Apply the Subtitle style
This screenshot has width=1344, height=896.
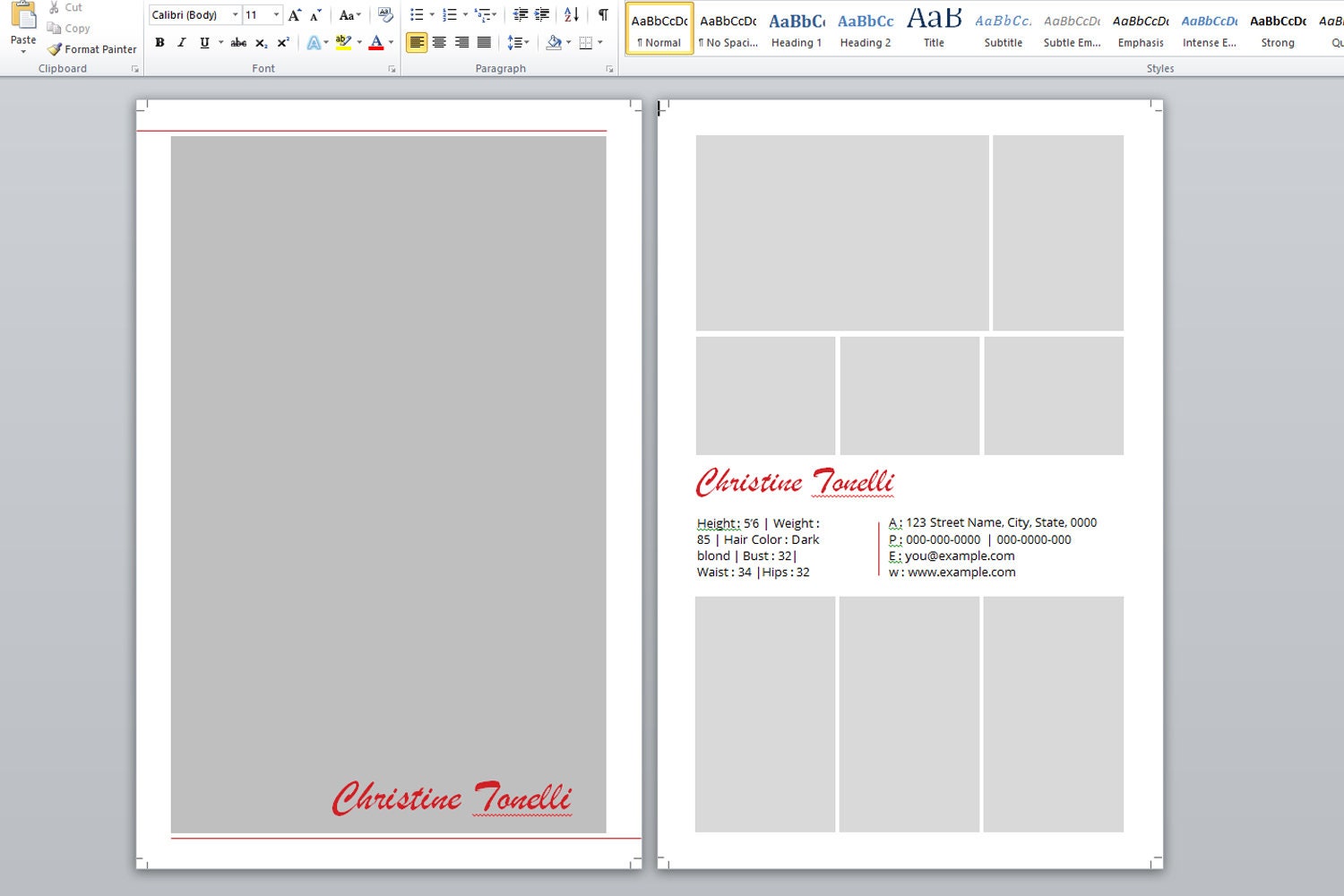pos(1002,27)
